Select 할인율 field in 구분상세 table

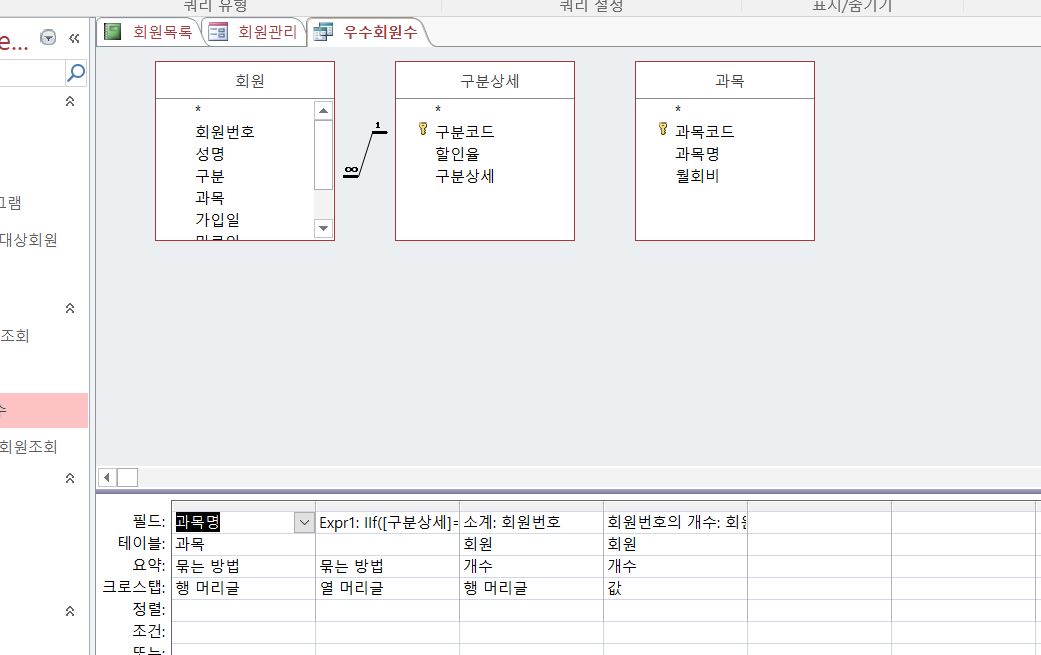click(x=457, y=154)
